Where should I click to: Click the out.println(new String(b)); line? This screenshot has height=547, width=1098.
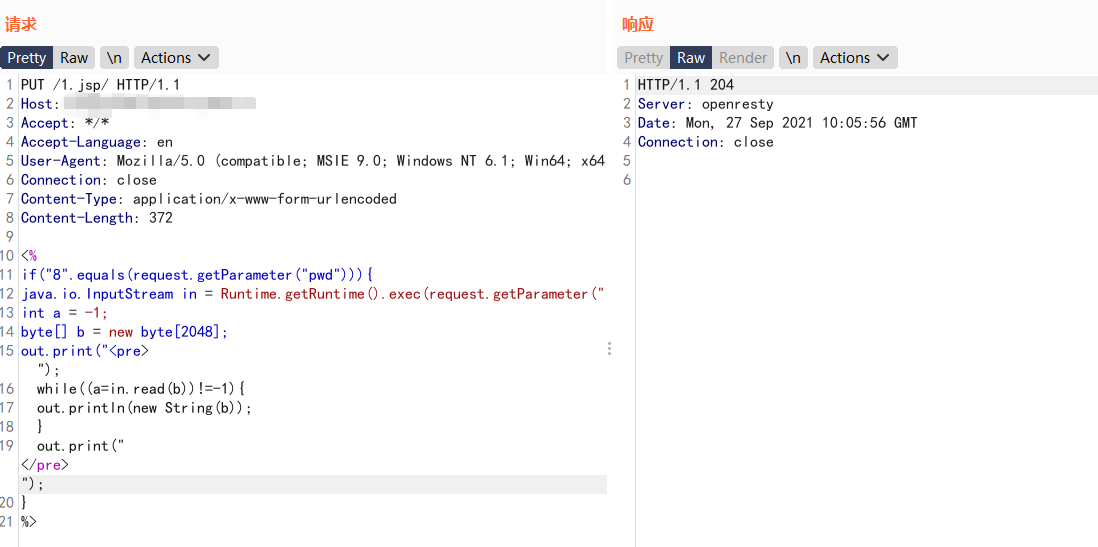pos(144,408)
